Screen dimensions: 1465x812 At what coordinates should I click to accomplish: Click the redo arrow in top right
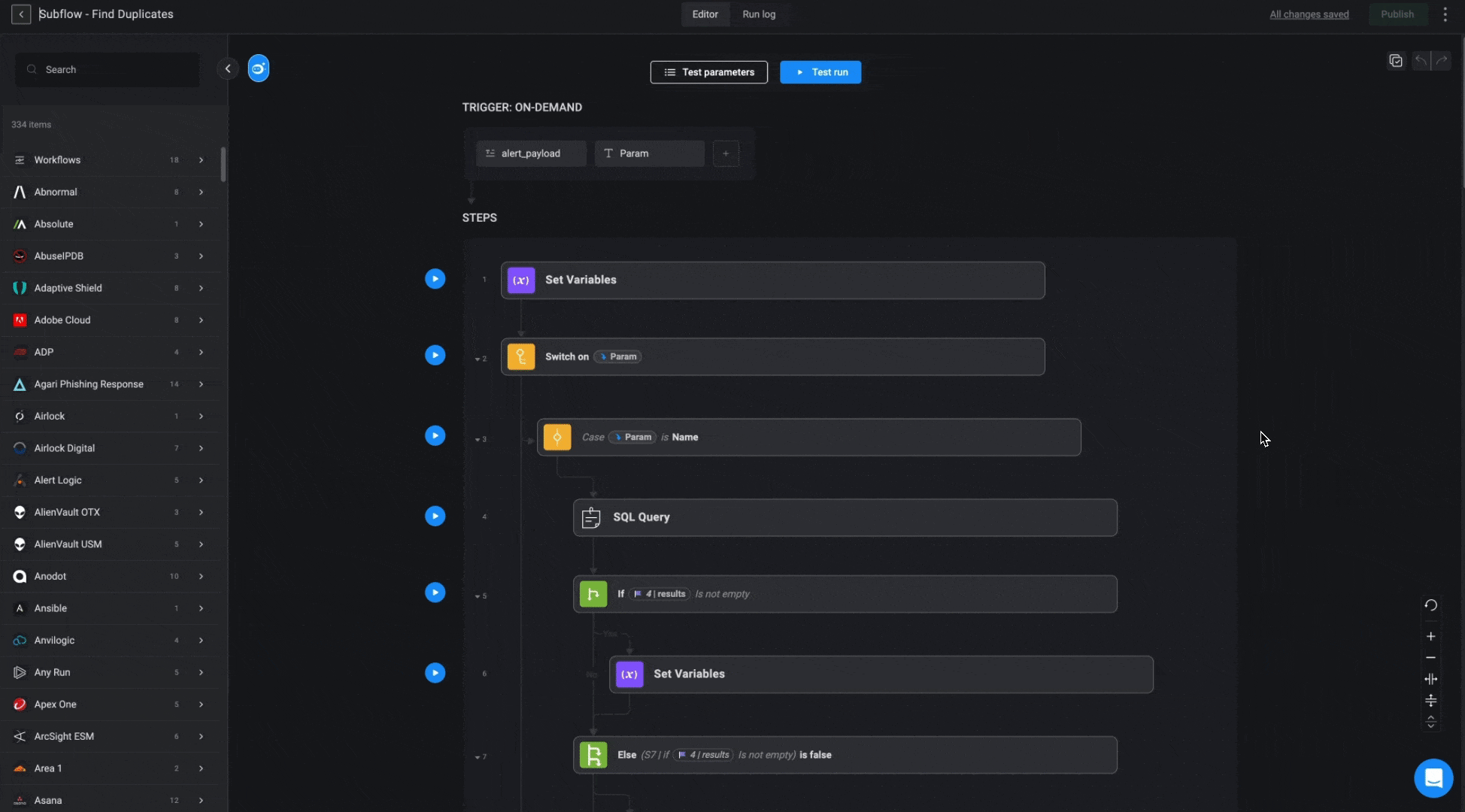point(1441,61)
